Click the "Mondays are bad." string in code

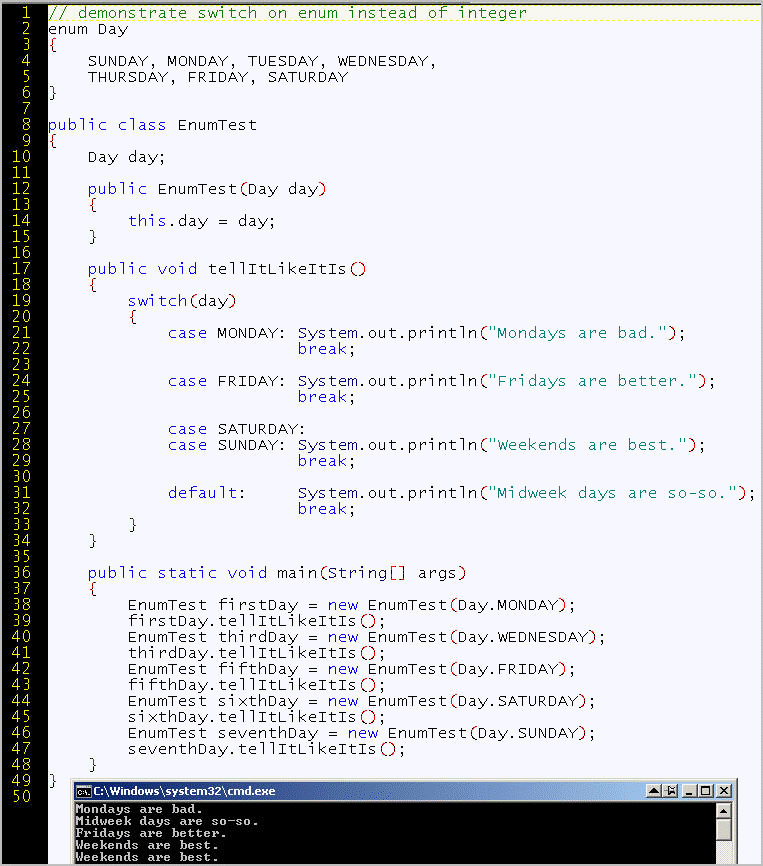point(577,333)
